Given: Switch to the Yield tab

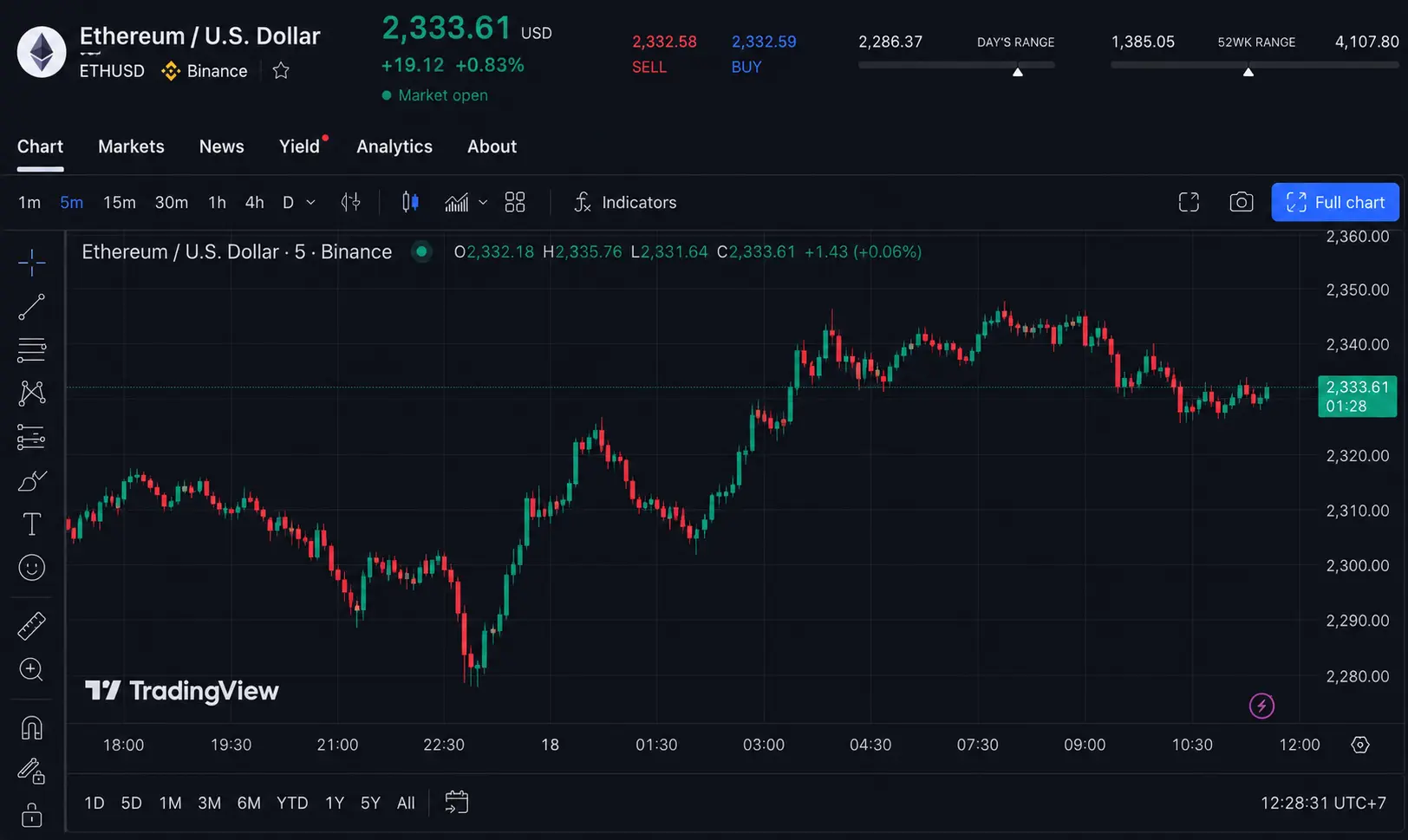Looking at the screenshot, I should [x=300, y=147].
